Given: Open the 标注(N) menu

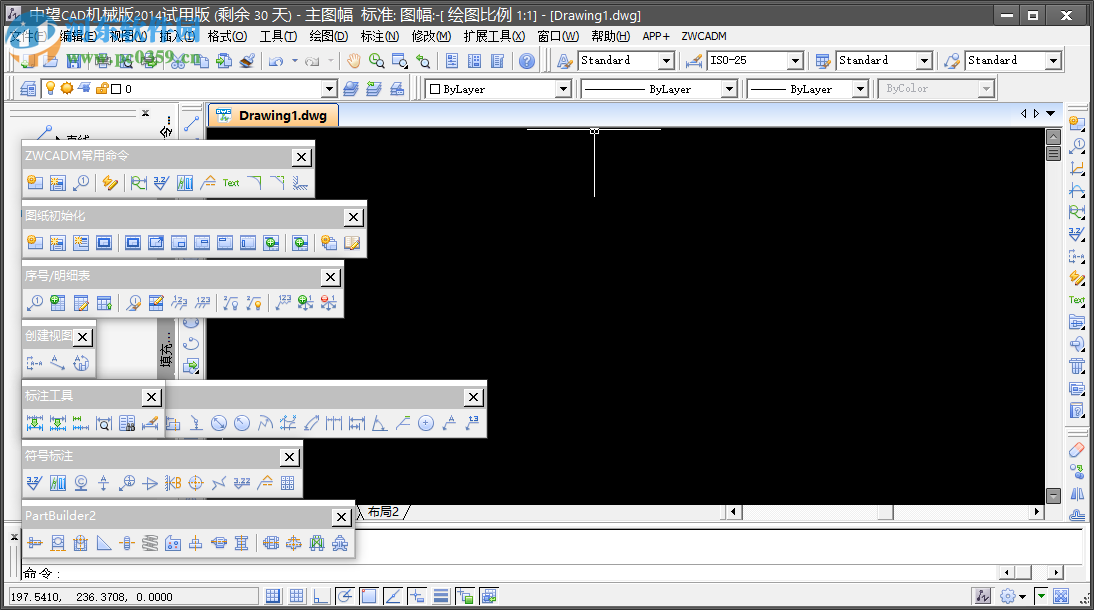Looking at the screenshot, I should [x=380, y=36].
